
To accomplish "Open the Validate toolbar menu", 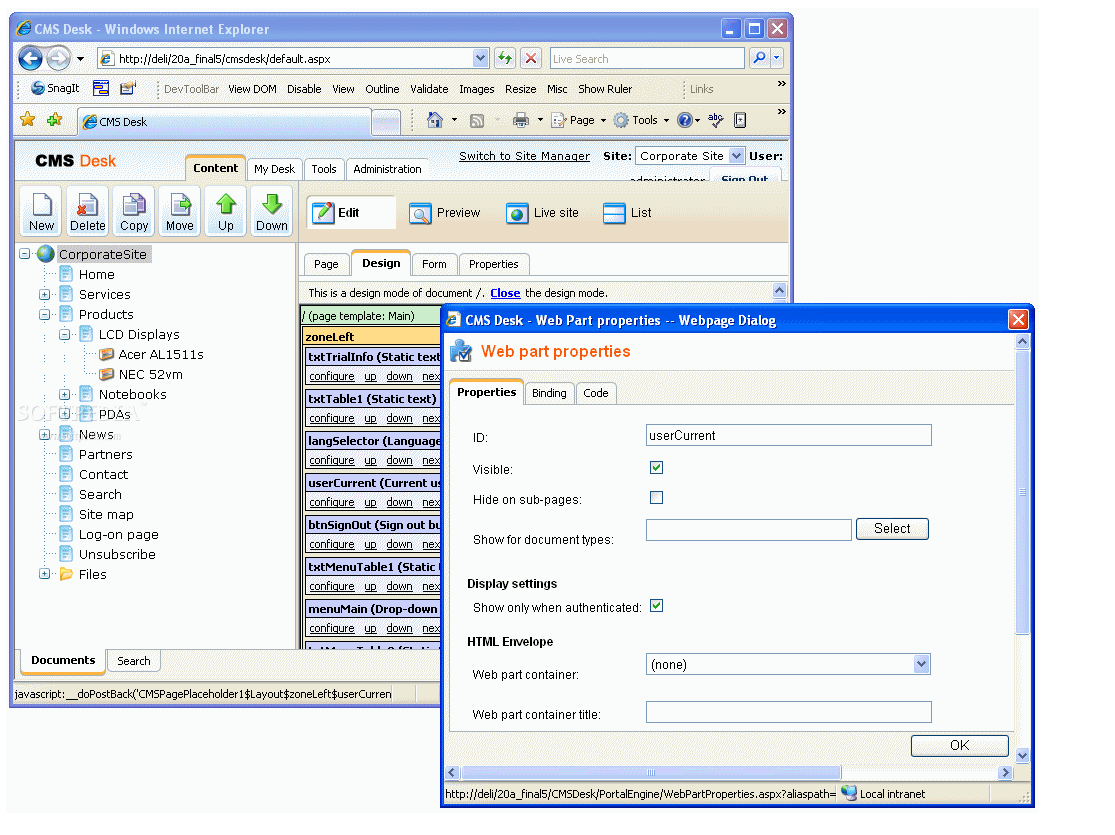I will (429, 89).
